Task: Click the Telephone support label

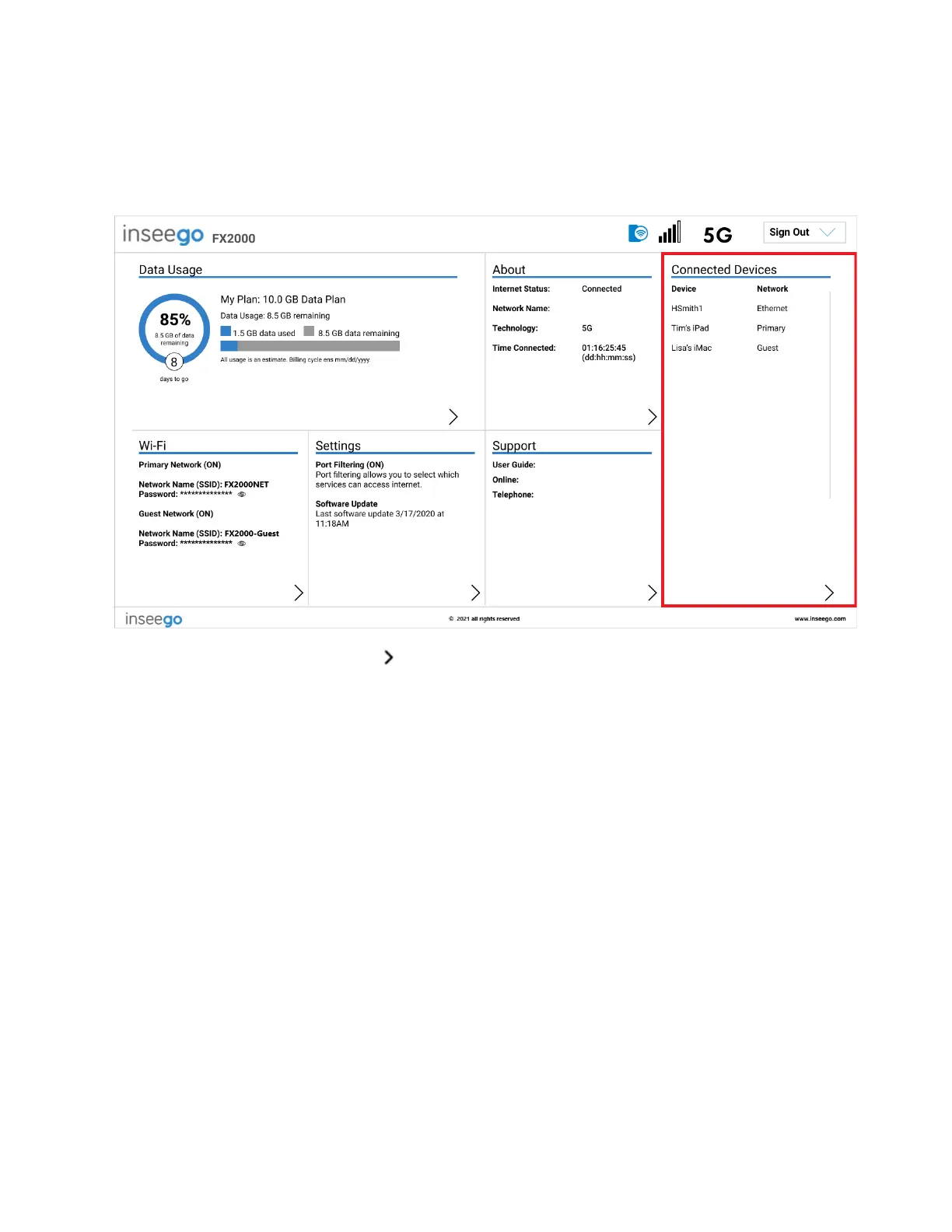Action: click(513, 495)
